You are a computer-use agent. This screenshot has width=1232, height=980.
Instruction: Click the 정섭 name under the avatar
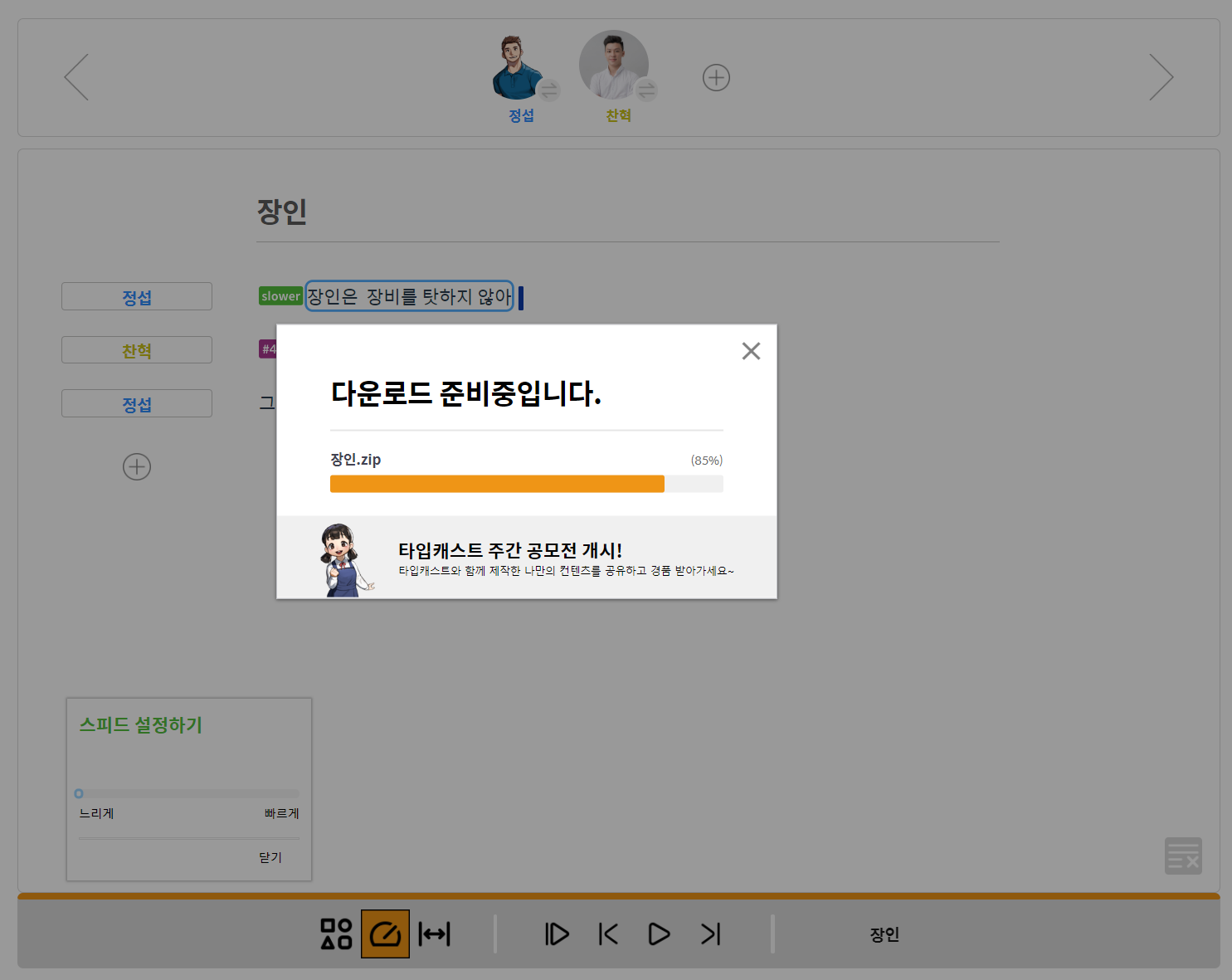pos(521,115)
